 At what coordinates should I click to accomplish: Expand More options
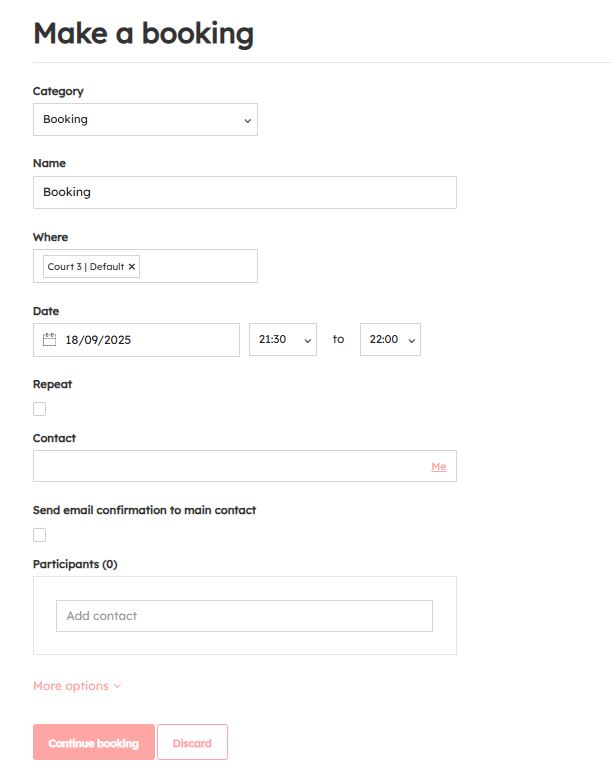coord(77,686)
